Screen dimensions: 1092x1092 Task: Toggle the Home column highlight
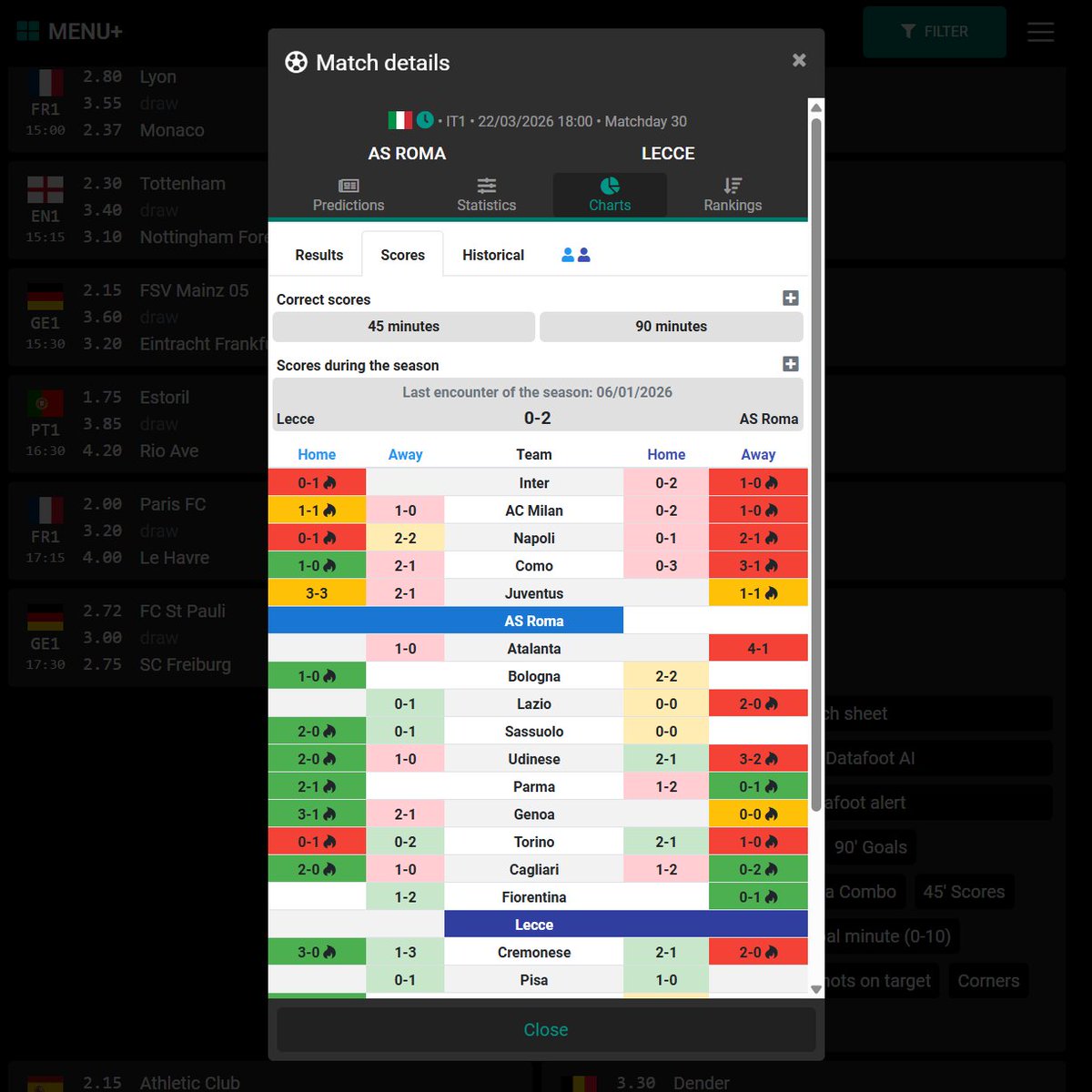(x=317, y=454)
